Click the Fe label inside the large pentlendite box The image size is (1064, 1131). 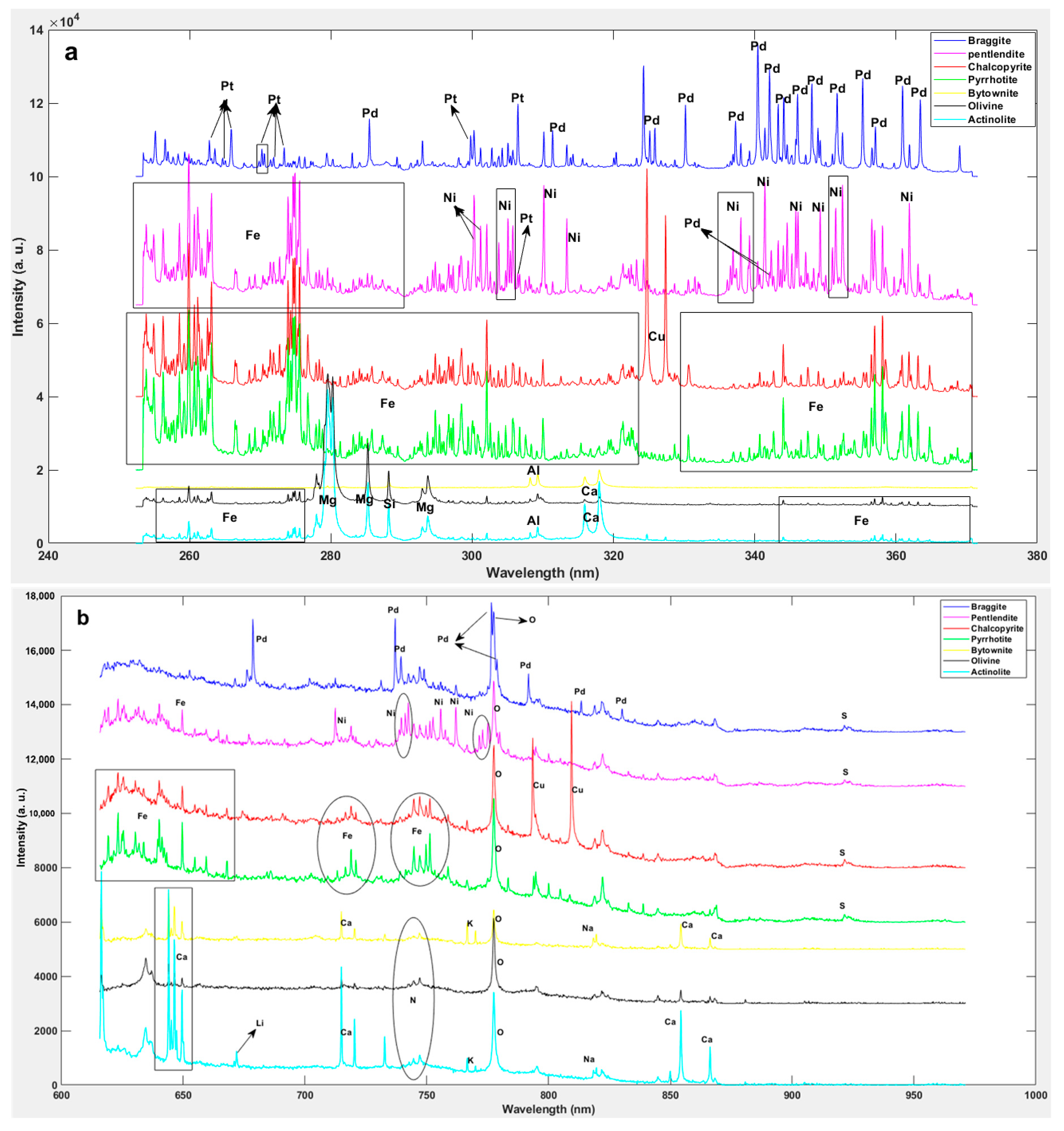click(x=253, y=235)
